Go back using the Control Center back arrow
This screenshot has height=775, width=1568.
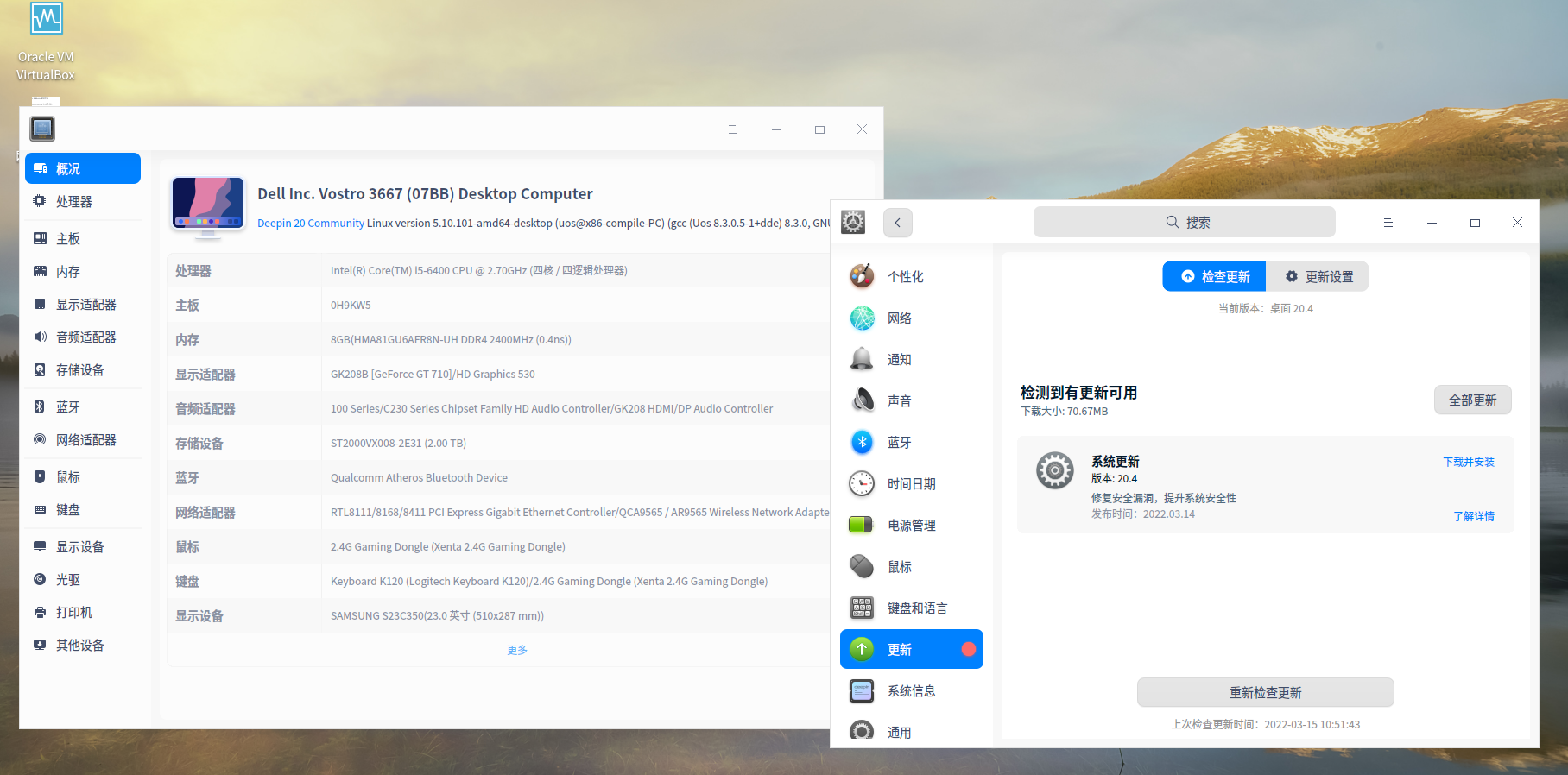pyautogui.click(x=898, y=223)
